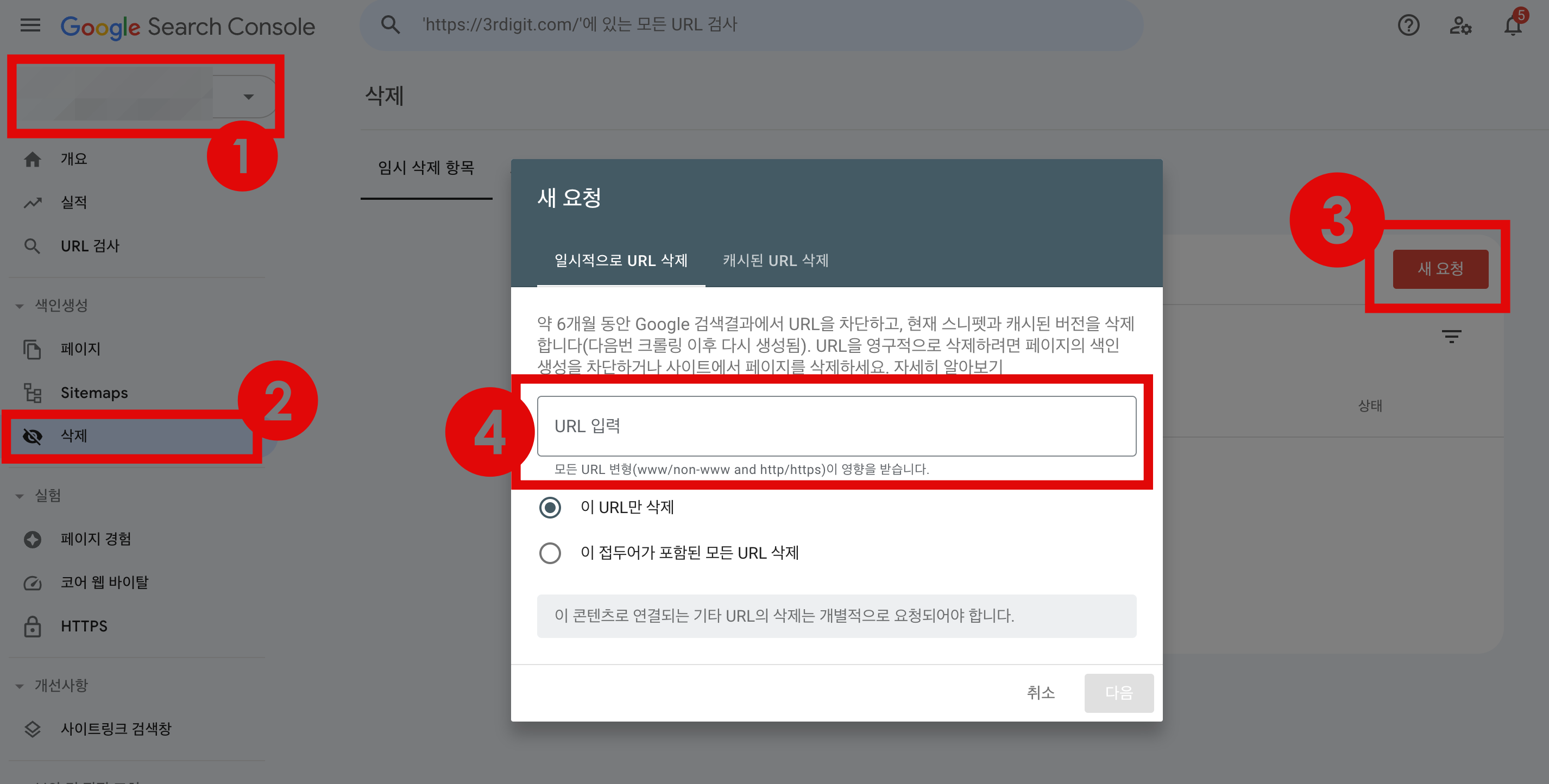This screenshot has width=1549, height=784.
Task: Click the layers icon beside 사이트링크 검색창
Action: click(33, 729)
